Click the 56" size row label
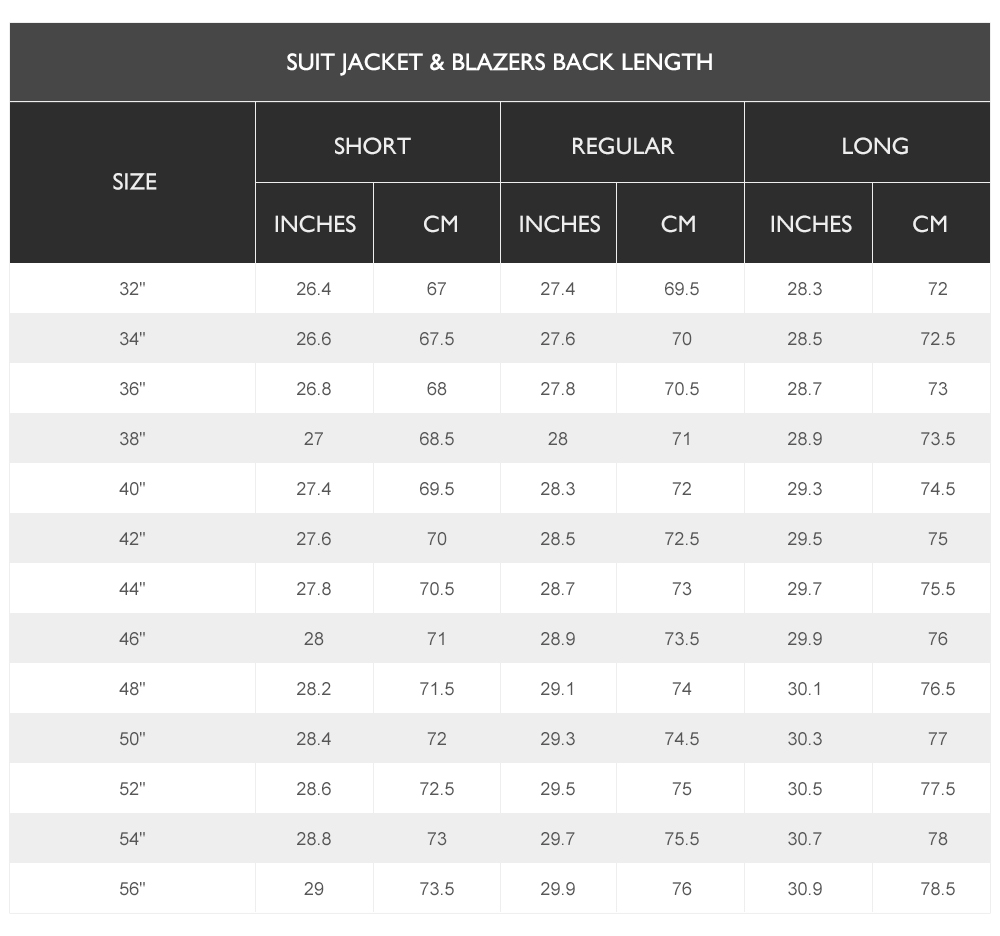 point(132,889)
